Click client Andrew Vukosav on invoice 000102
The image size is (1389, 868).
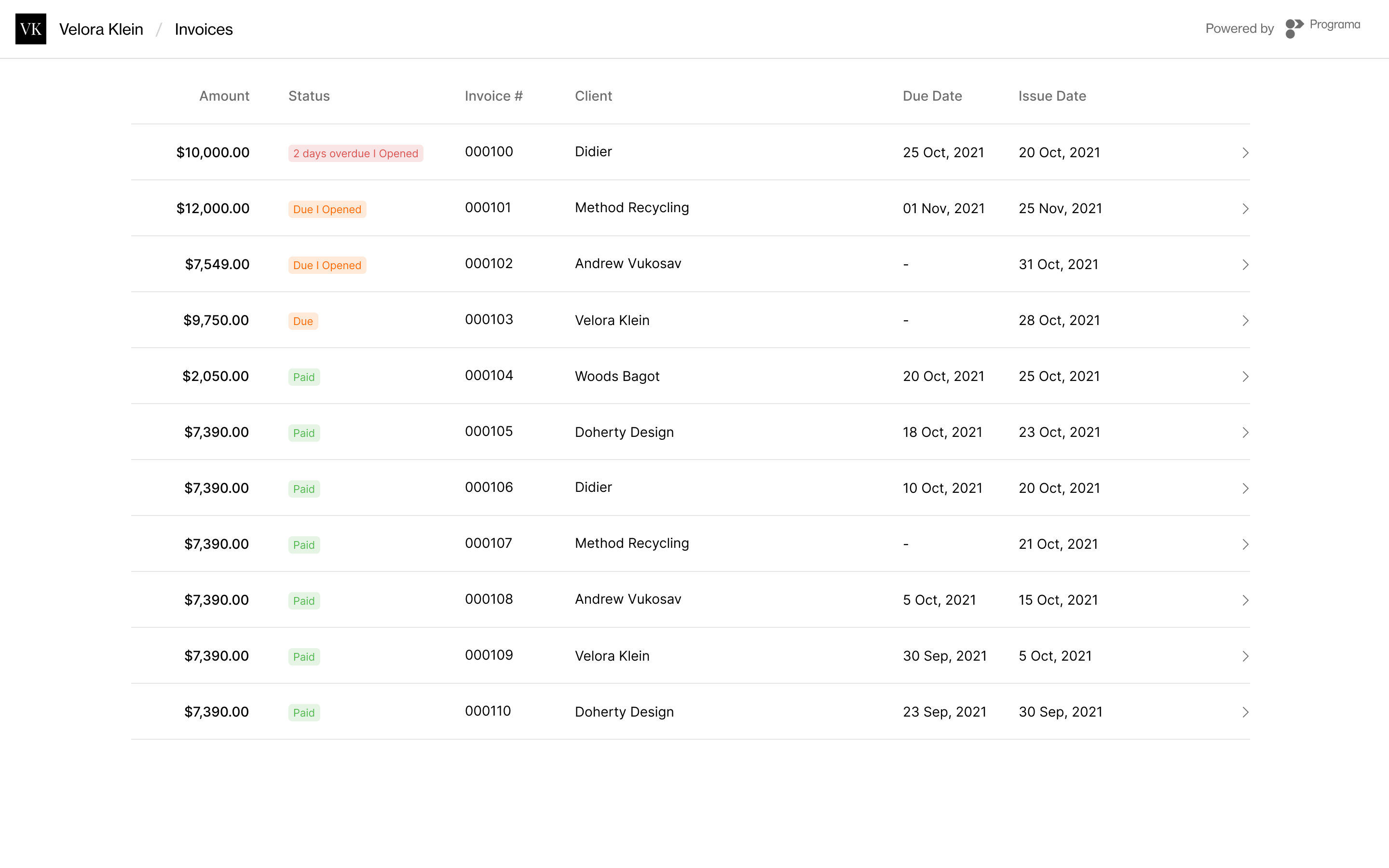click(x=628, y=263)
